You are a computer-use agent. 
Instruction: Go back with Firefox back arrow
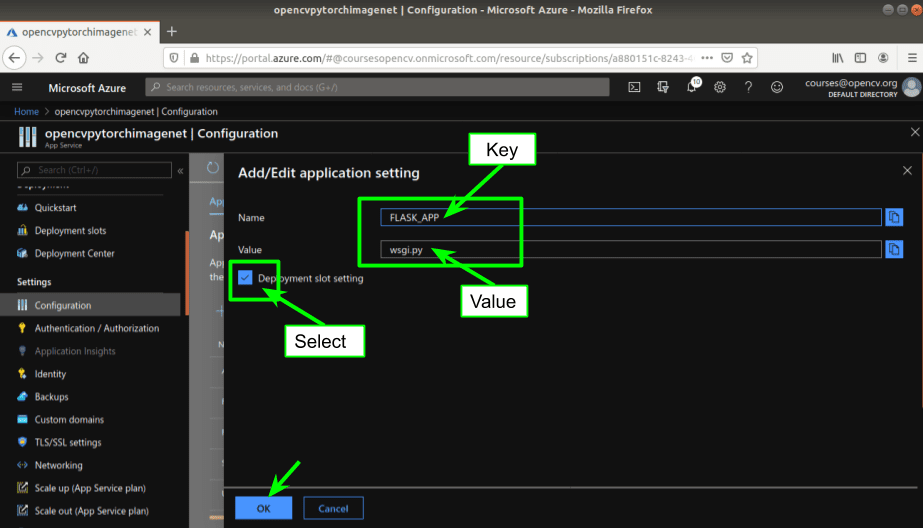pos(15,58)
